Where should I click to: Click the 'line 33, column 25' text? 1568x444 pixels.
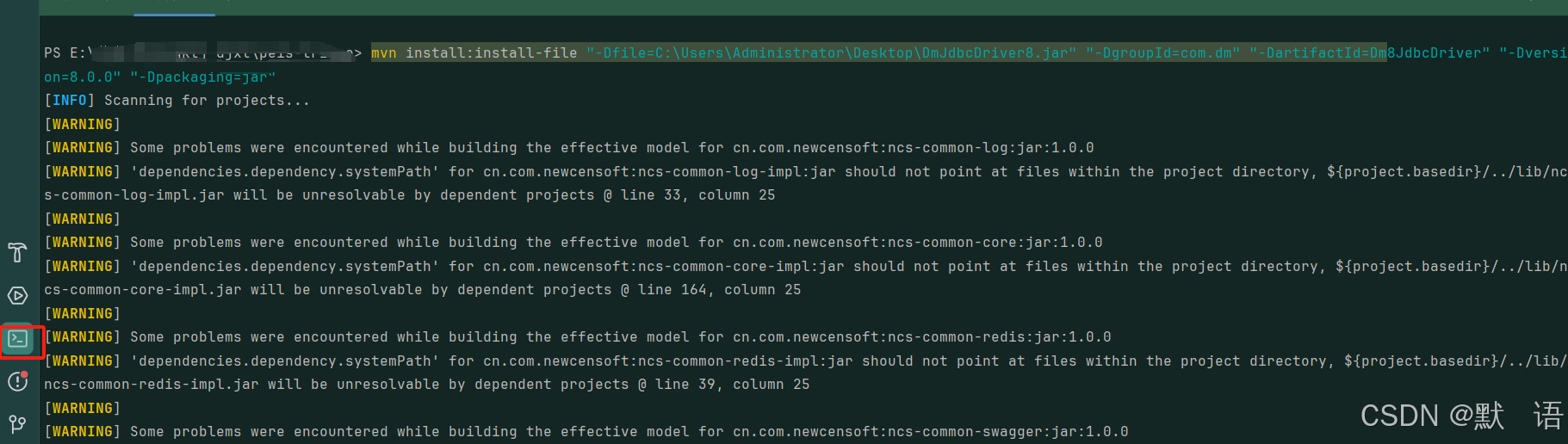pyautogui.click(x=698, y=195)
